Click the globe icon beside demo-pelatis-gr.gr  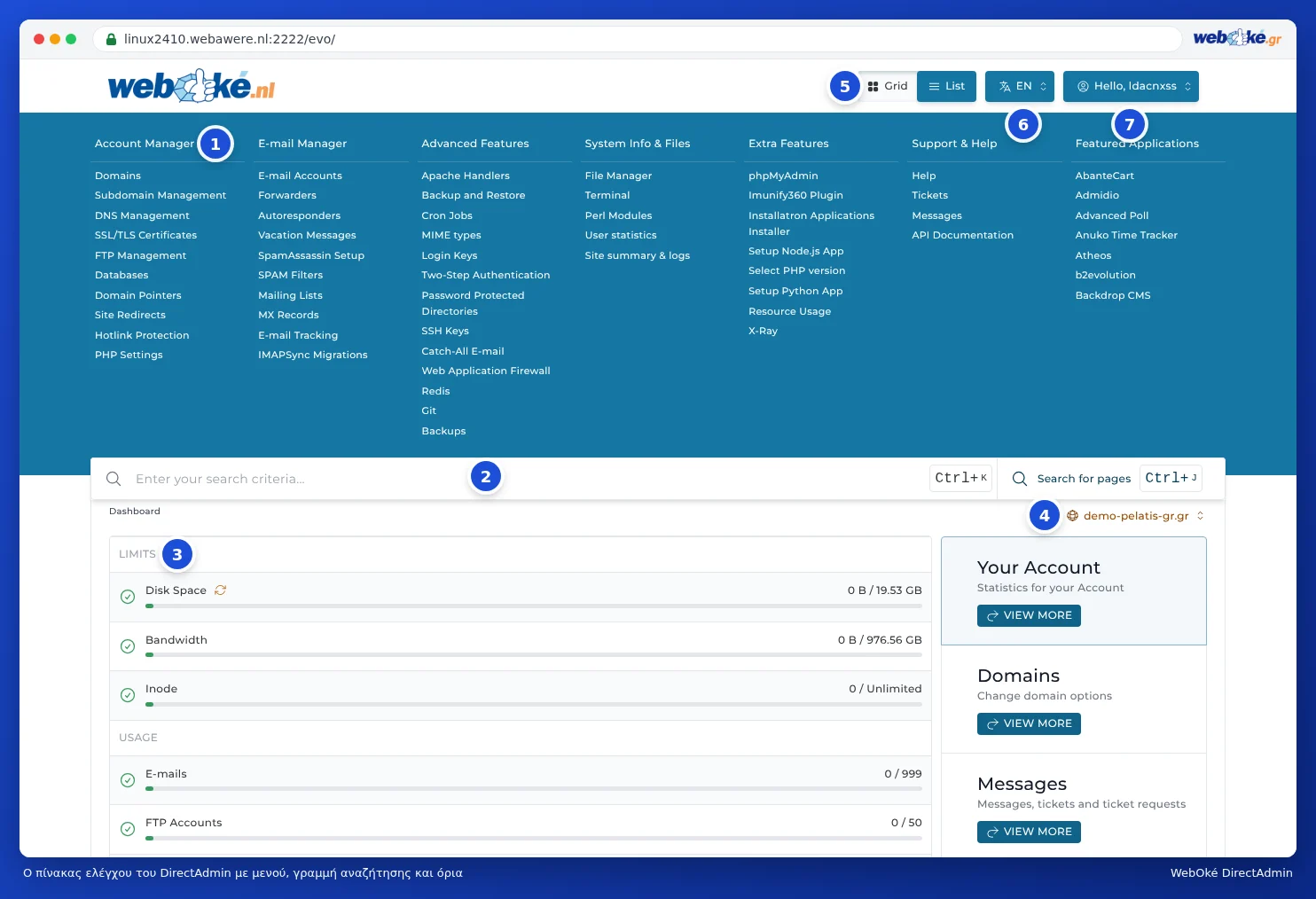[x=1072, y=516]
